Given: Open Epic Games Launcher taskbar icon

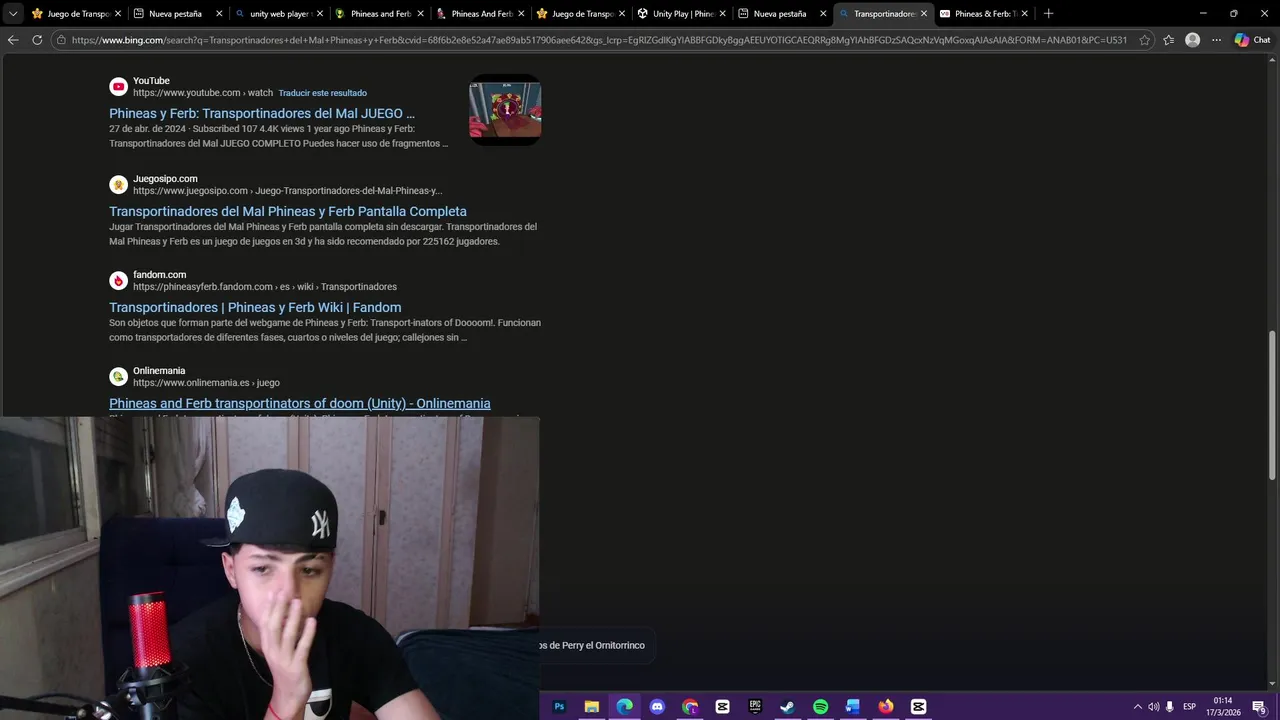Looking at the screenshot, I should tap(755, 707).
